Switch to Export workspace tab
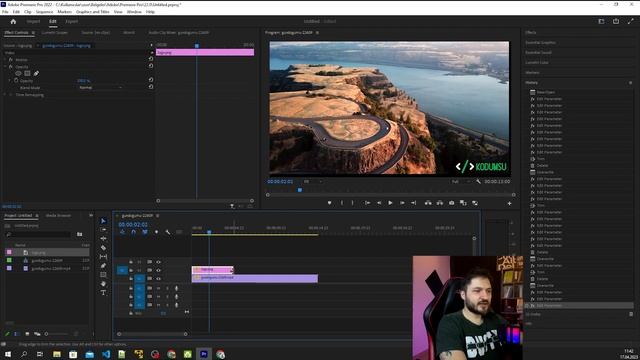The height and width of the screenshot is (360, 640). [x=71, y=21]
